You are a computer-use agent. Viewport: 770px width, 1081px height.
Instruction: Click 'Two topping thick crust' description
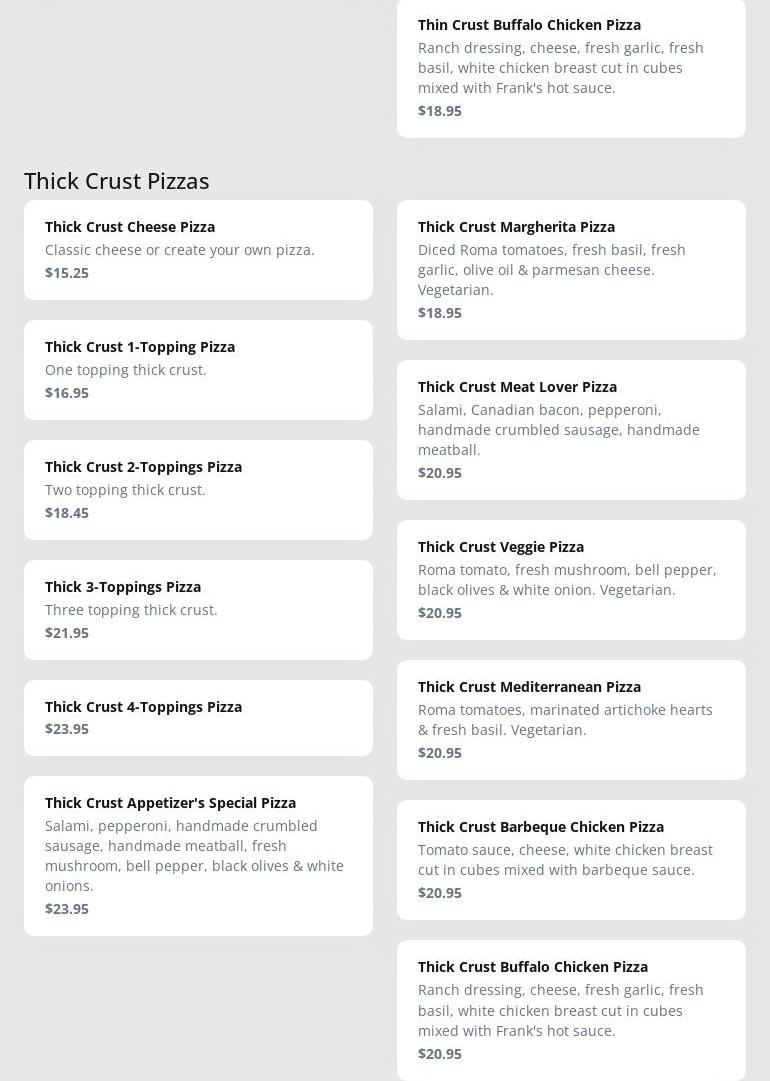(x=125, y=490)
